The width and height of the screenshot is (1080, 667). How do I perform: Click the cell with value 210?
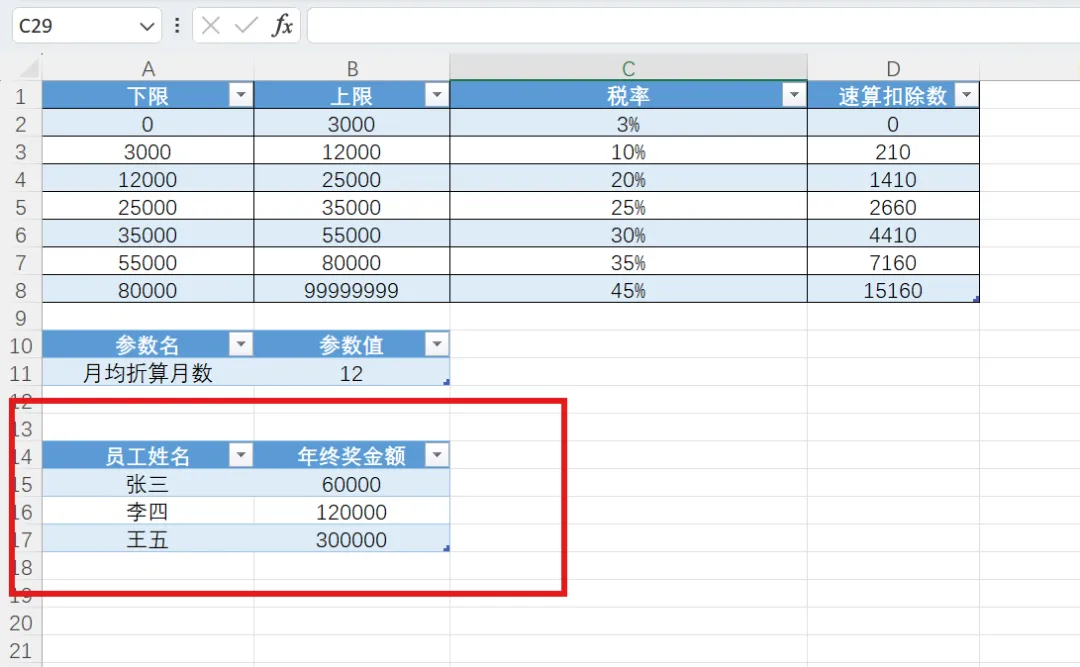tap(893, 151)
